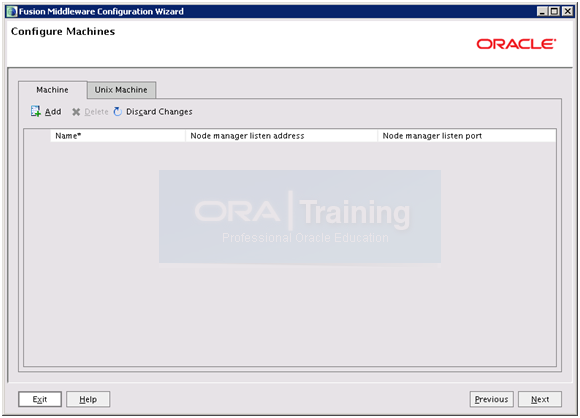Click the Delete label in the toolbar
580x418 pixels.
tap(96, 112)
